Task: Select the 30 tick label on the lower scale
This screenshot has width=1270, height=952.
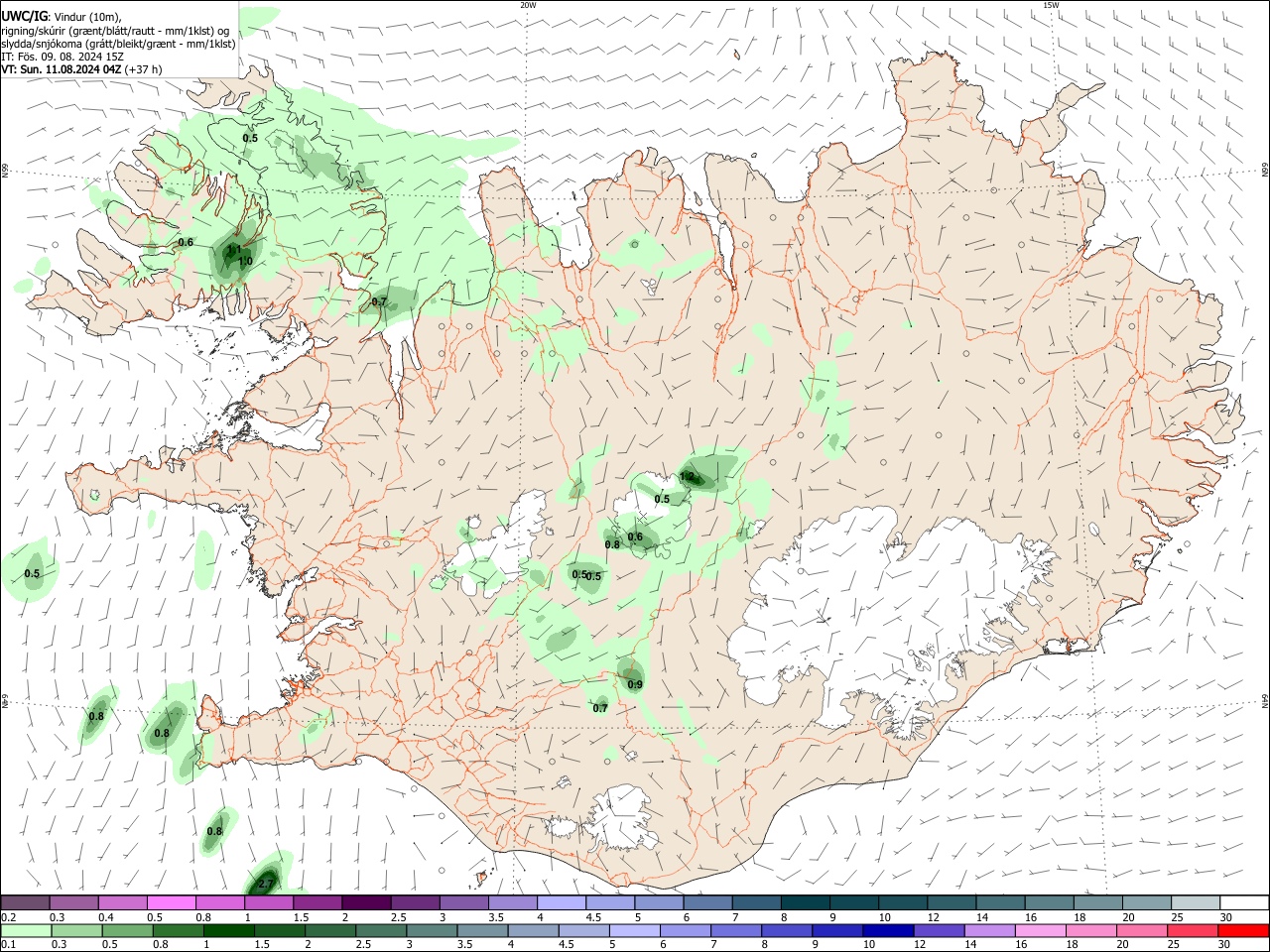Action: 1226,945
